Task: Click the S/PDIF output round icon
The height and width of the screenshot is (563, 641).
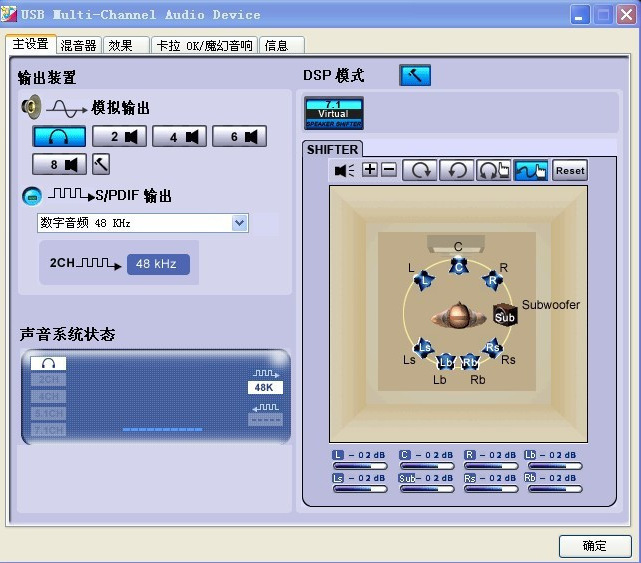Action: [x=32, y=196]
